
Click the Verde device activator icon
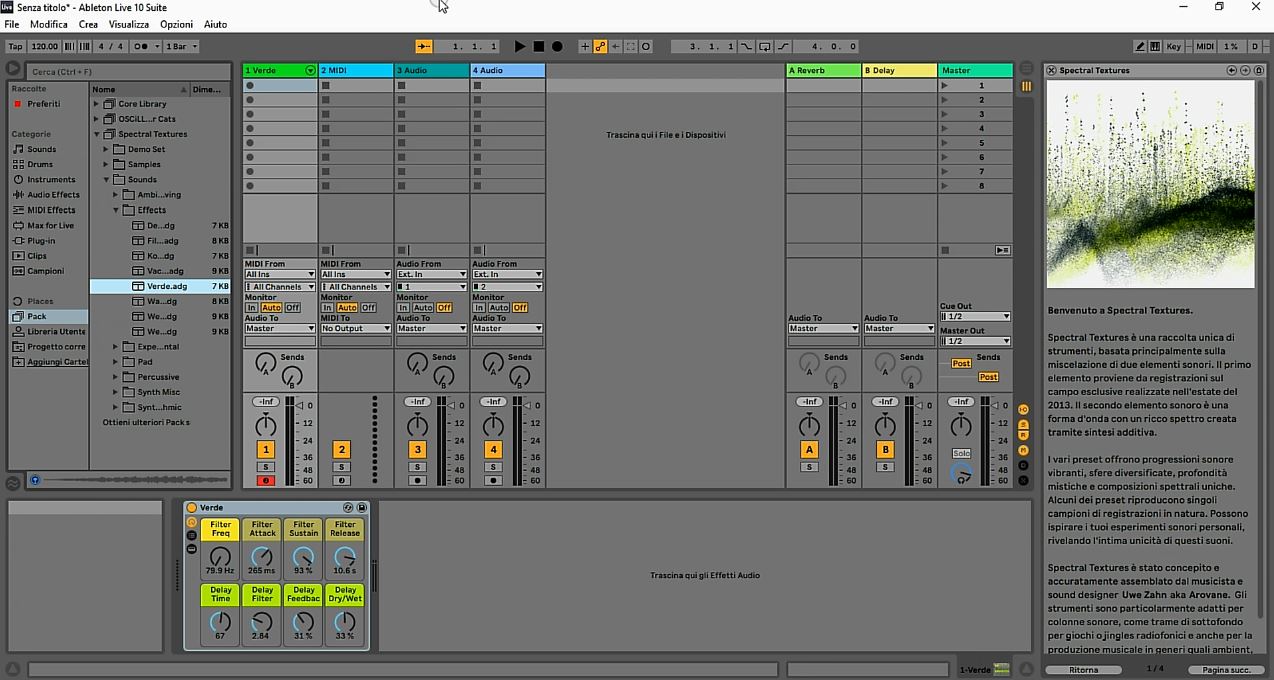tap(192, 508)
